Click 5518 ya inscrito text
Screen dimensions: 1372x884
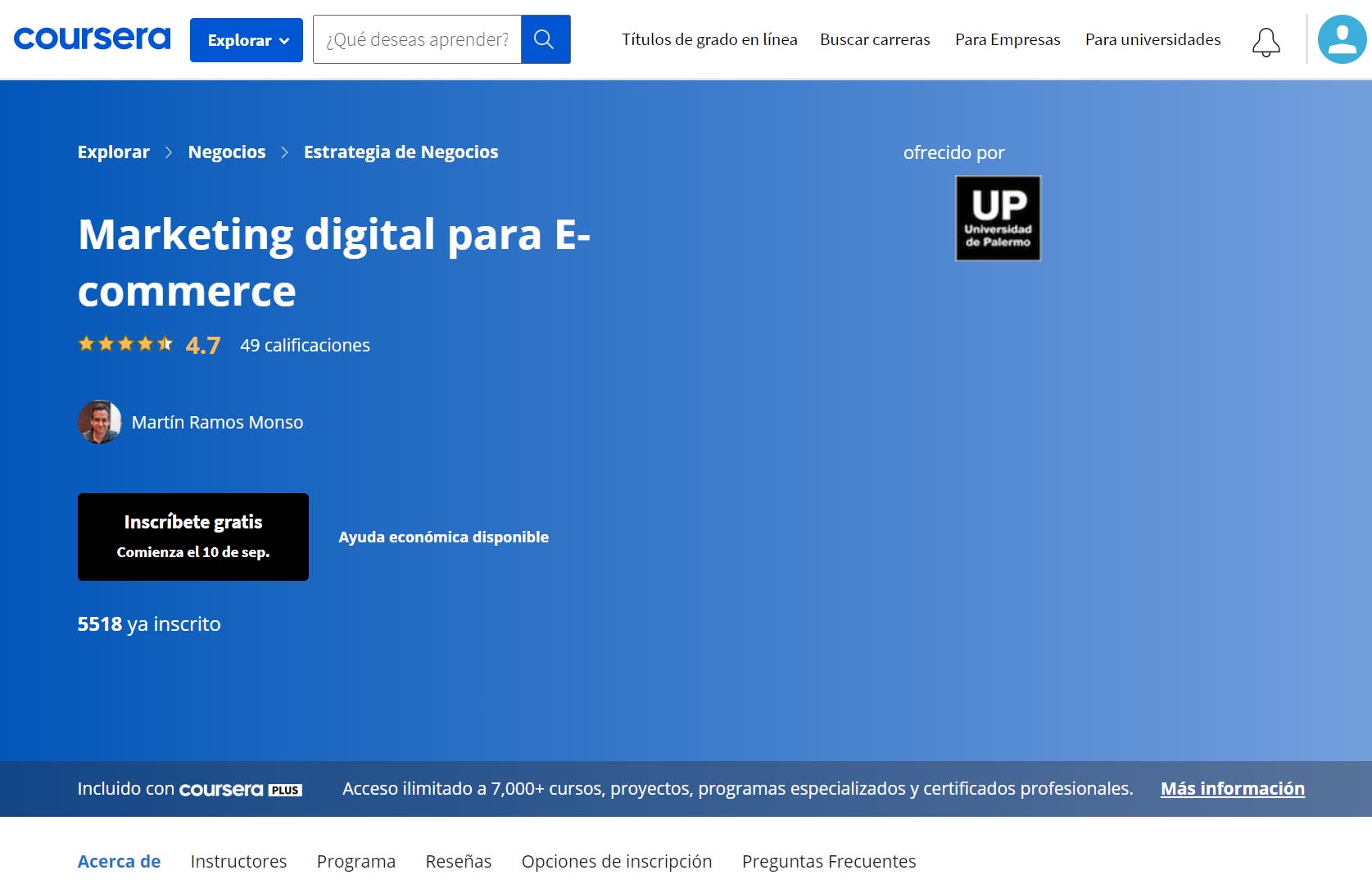coord(149,623)
